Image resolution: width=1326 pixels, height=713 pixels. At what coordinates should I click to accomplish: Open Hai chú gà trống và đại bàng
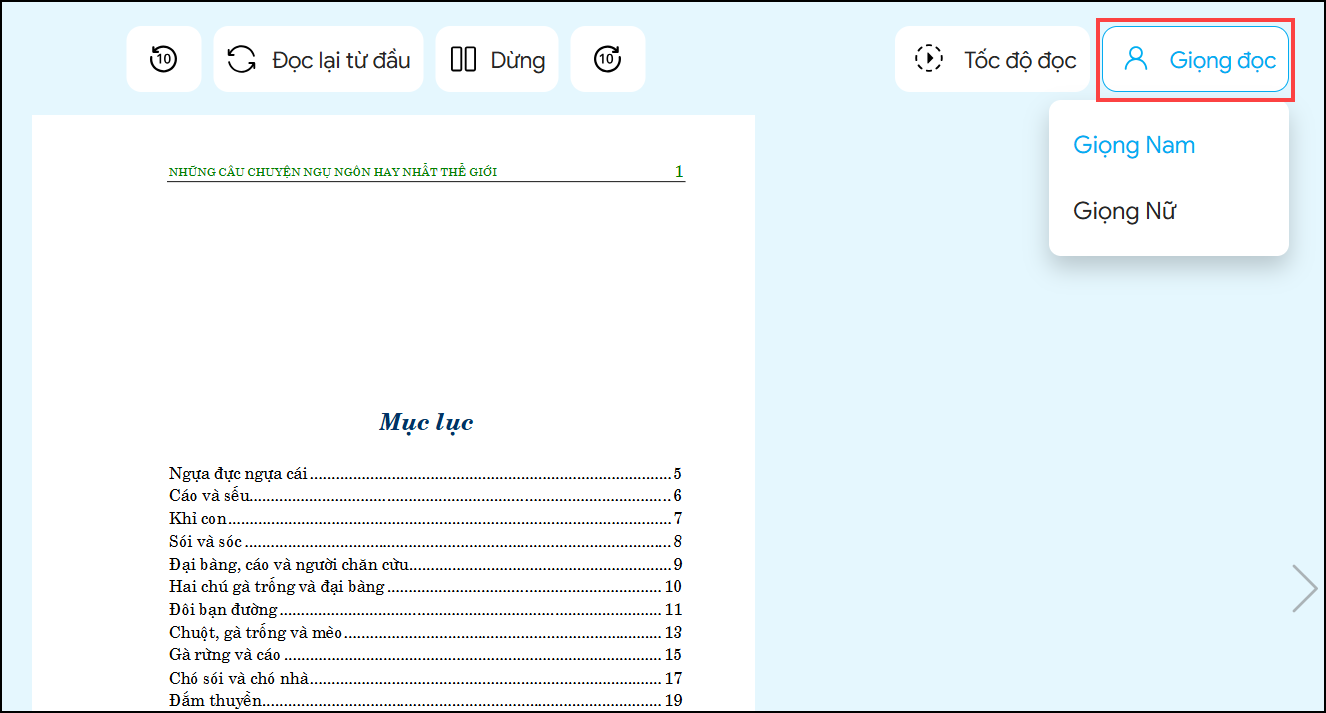click(x=277, y=587)
